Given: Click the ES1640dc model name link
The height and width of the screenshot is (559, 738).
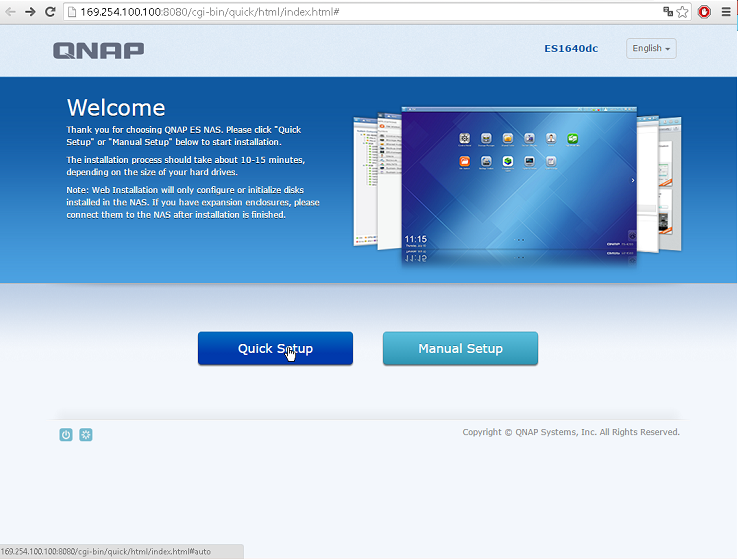Looking at the screenshot, I should point(570,49).
